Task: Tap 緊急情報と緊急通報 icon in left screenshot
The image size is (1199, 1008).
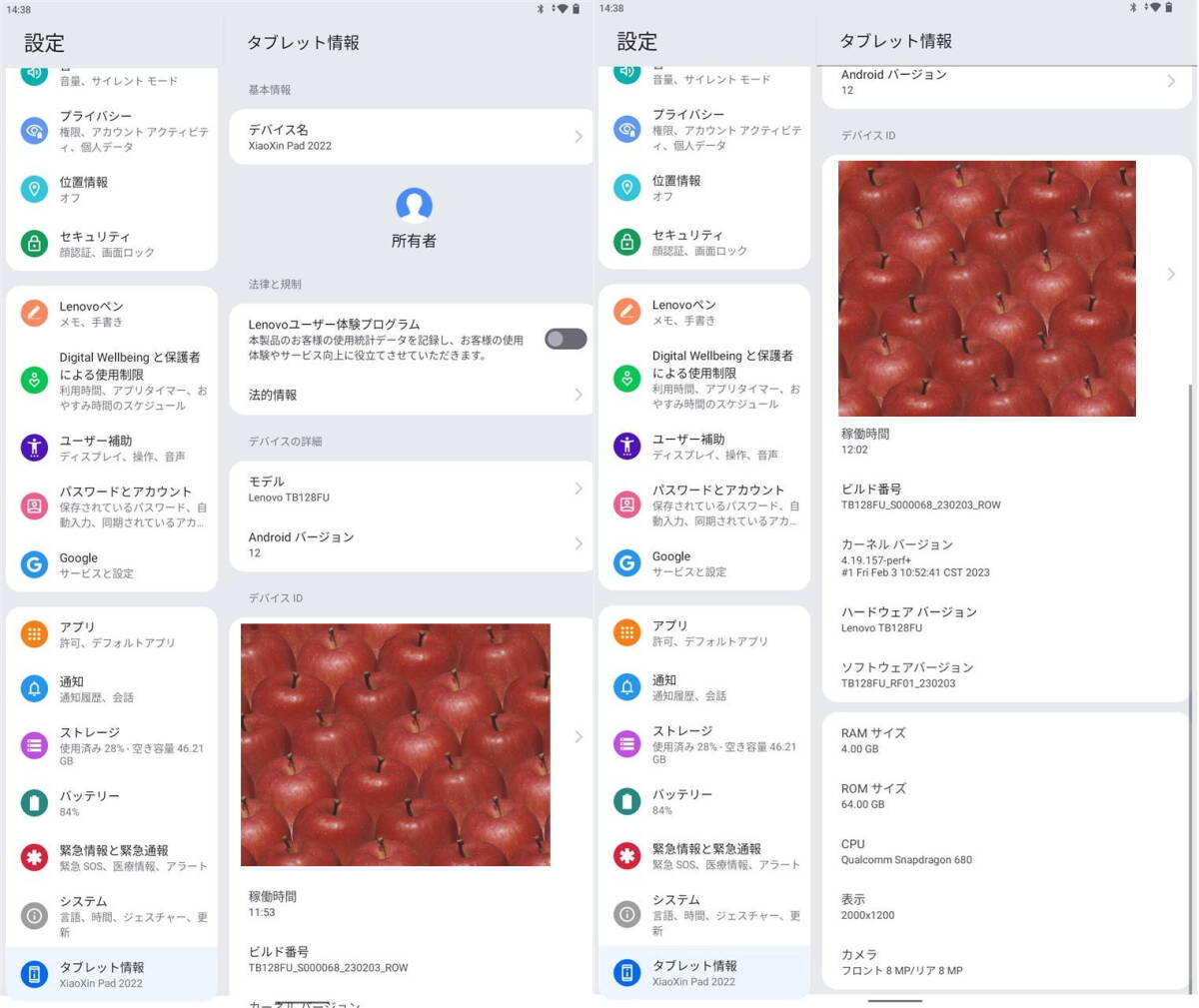Action: tap(34, 857)
